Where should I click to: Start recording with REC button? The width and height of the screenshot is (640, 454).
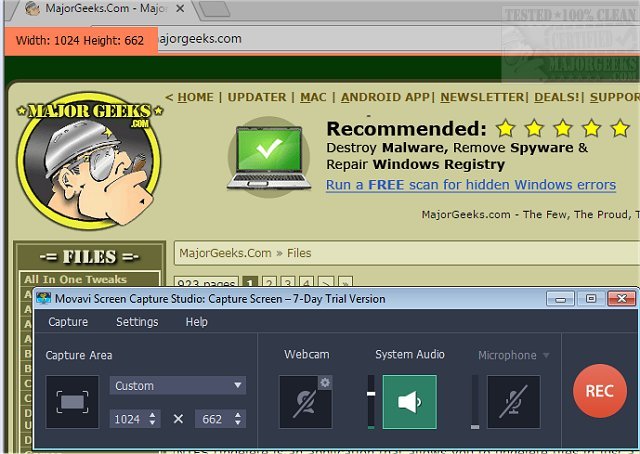(600, 391)
